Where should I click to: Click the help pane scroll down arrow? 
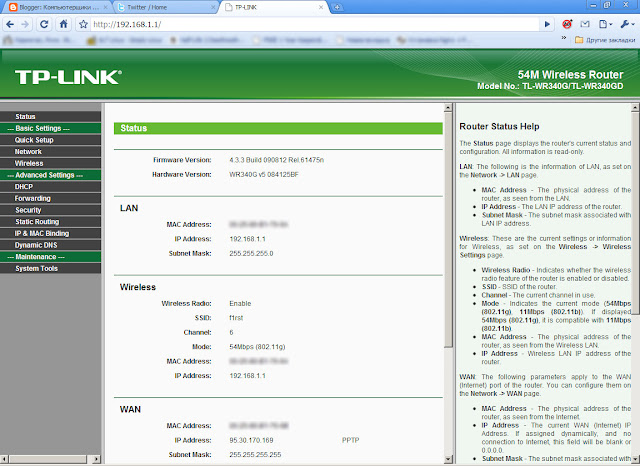coord(635,459)
